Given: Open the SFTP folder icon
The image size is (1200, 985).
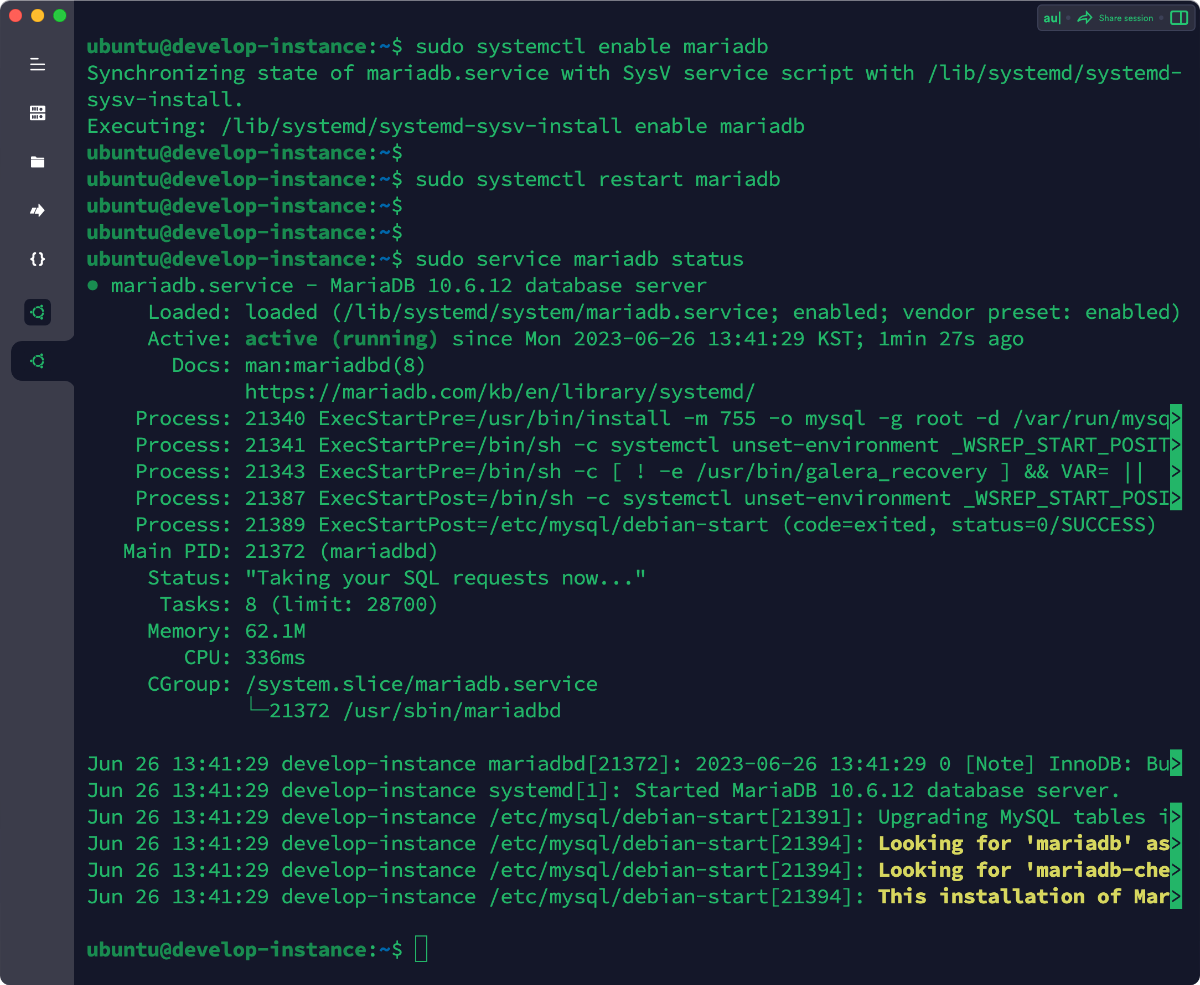Looking at the screenshot, I should click(37, 162).
